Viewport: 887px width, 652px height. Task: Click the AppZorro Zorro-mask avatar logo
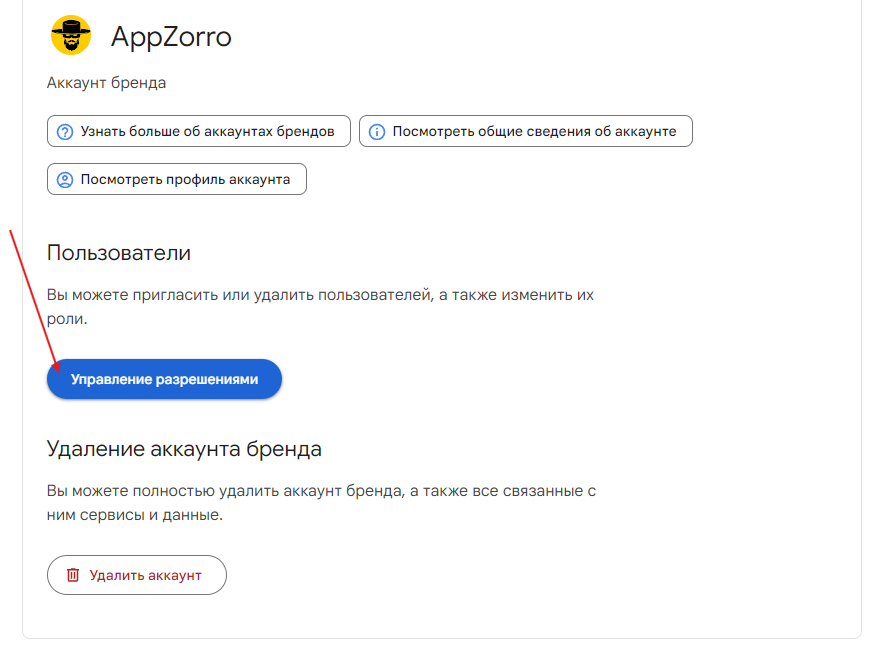pyautogui.click(x=71, y=37)
